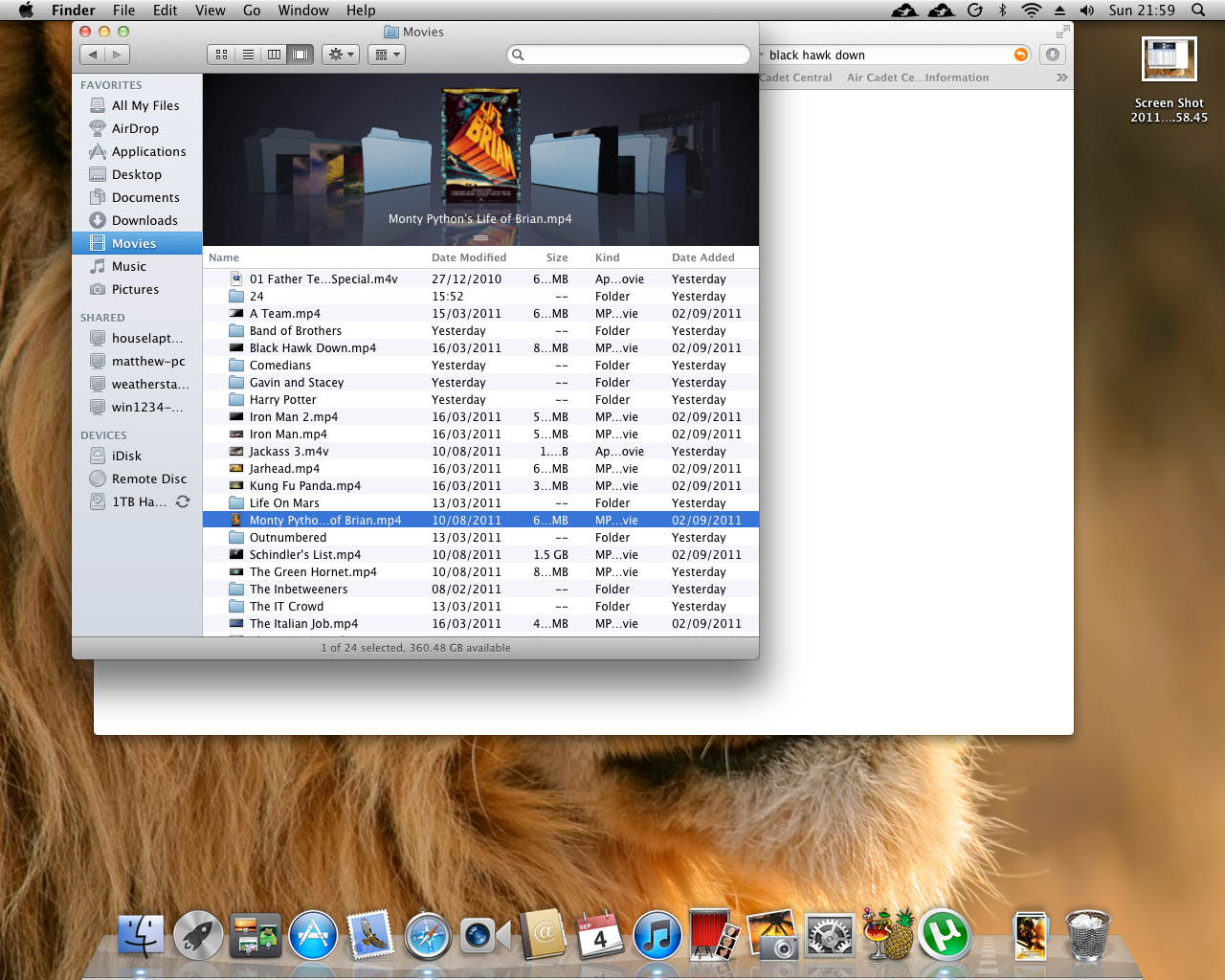This screenshot has width=1225, height=980.
Task: Go forward with the Finder forward arrow
Action: tap(118, 55)
